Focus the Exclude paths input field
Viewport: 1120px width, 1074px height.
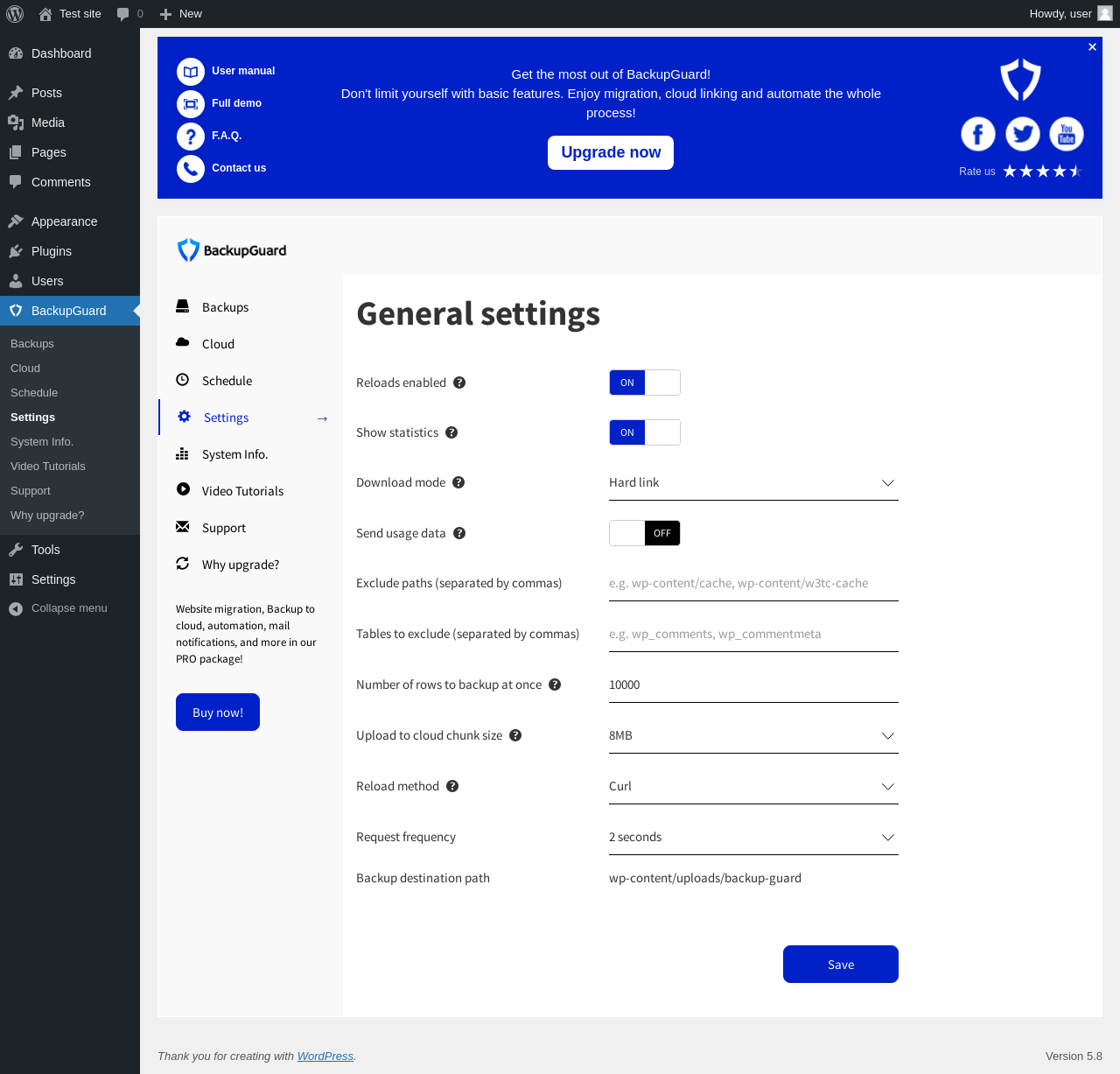coord(753,584)
